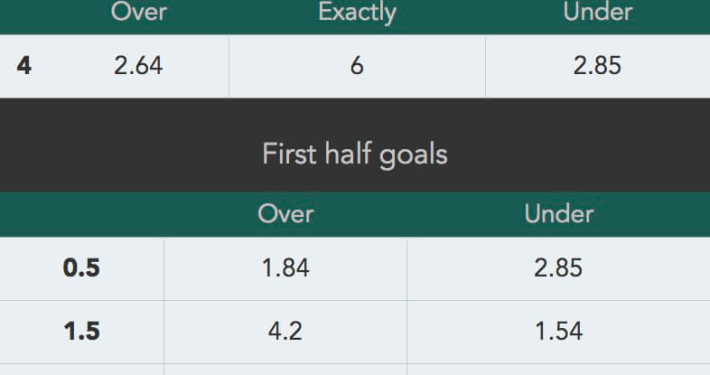Click Over header above the 2.64 odds
710x375 pixels.
pyautogui.click(x=139, y=12)
